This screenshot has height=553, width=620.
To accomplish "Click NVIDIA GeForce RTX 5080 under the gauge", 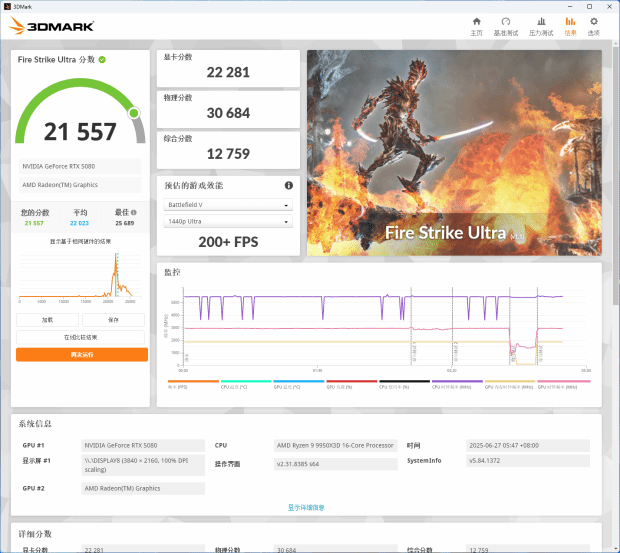I will coord(80,166).
